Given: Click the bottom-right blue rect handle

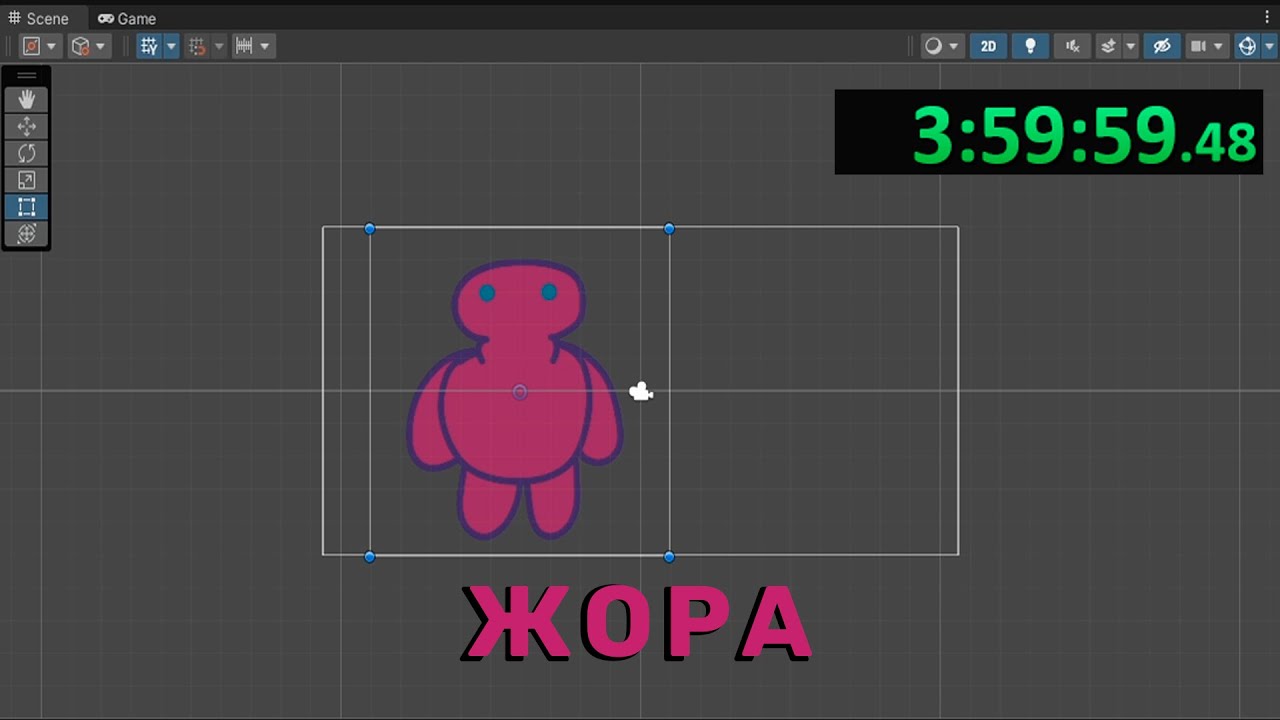Looking at the screenshot, I should [x=669, y=556].
